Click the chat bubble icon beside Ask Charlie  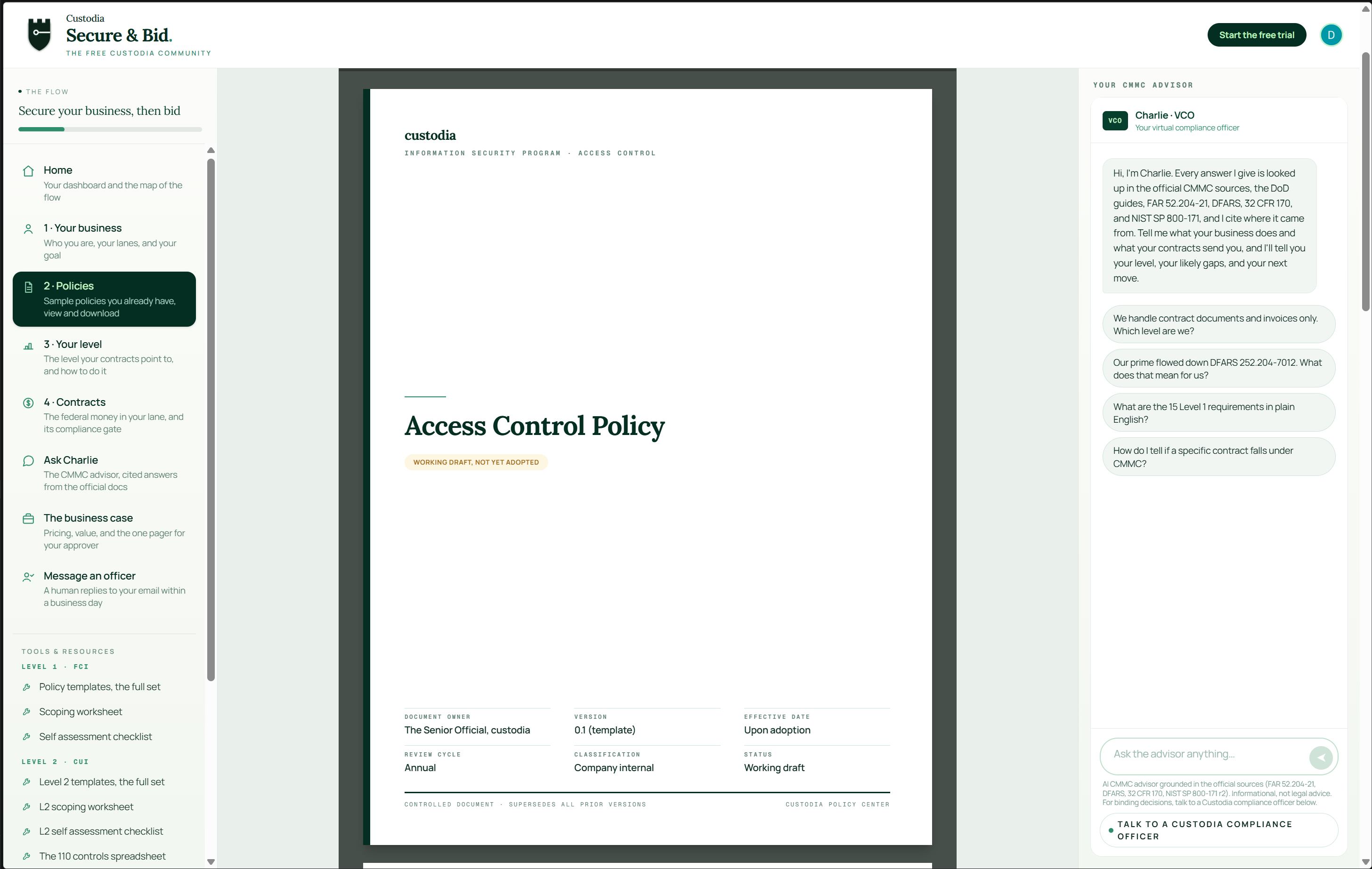[x=28, y=461]
